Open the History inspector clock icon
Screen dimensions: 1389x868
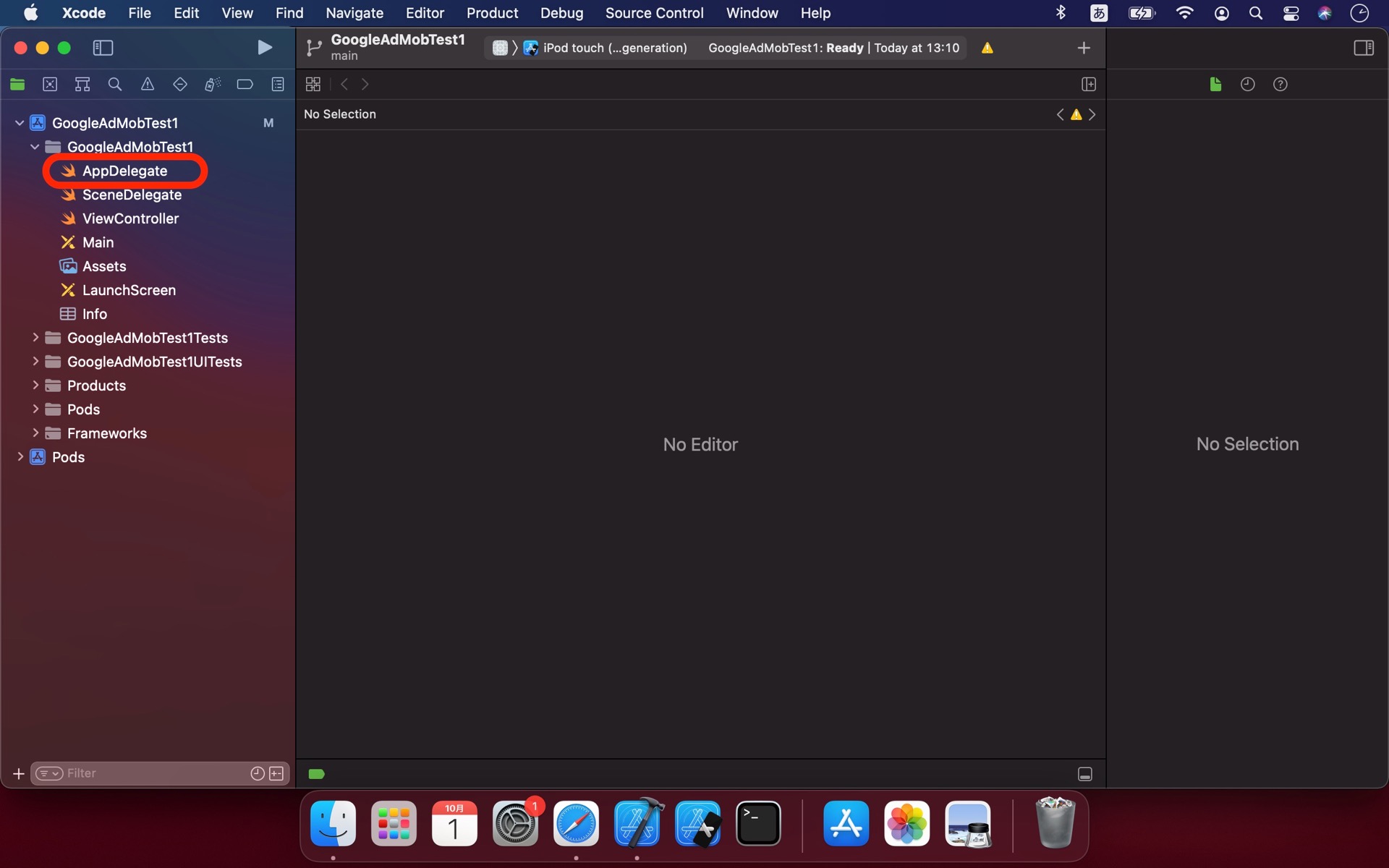click(x=1248, y=85)
